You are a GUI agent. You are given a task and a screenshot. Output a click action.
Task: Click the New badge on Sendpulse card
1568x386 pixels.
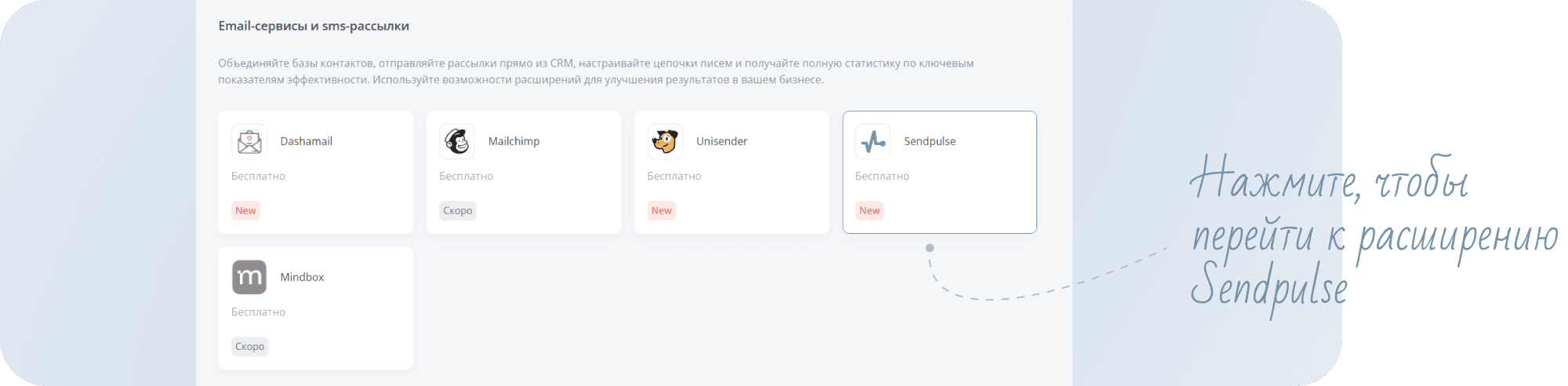(869, 210)
